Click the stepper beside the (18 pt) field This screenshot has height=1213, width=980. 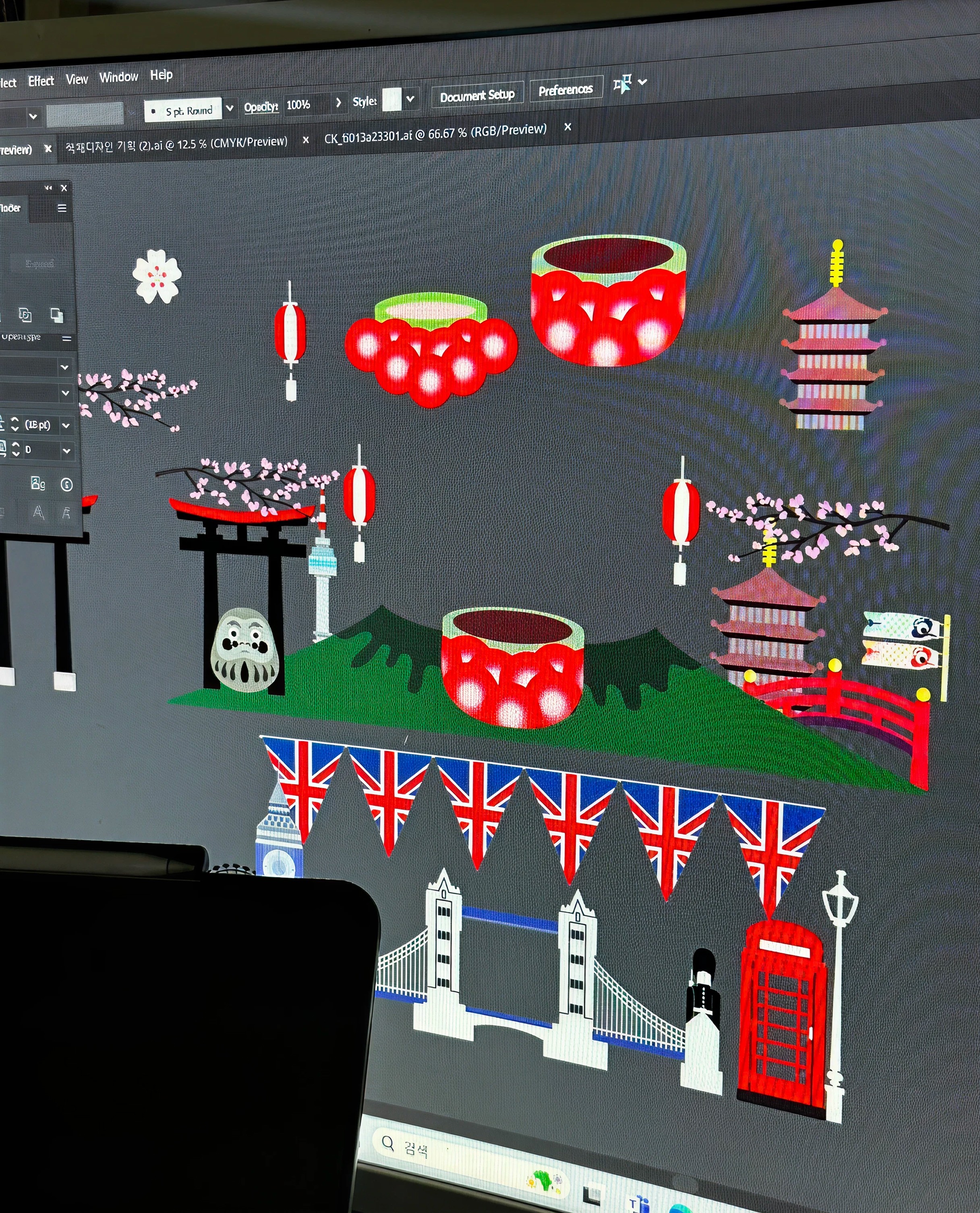15,425
